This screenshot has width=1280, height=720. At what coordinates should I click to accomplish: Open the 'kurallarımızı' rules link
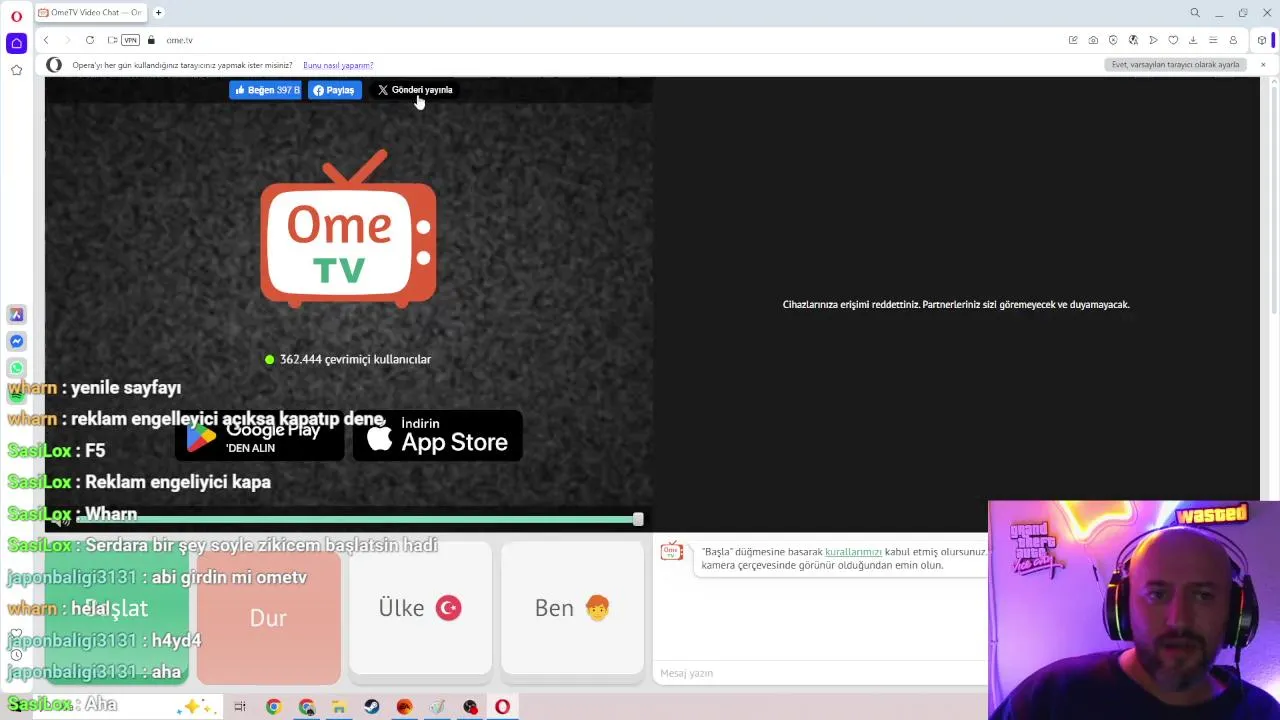coord(853,552)
